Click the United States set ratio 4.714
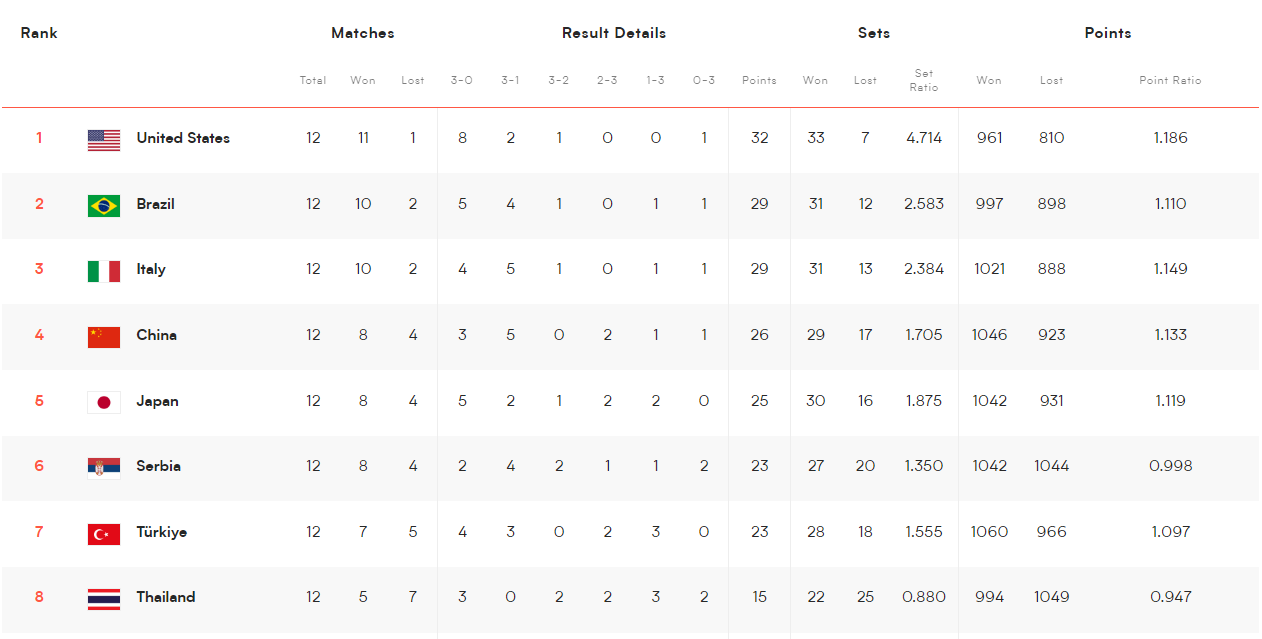This screenshot has width=1262, height=639. [x=924, y=138]
